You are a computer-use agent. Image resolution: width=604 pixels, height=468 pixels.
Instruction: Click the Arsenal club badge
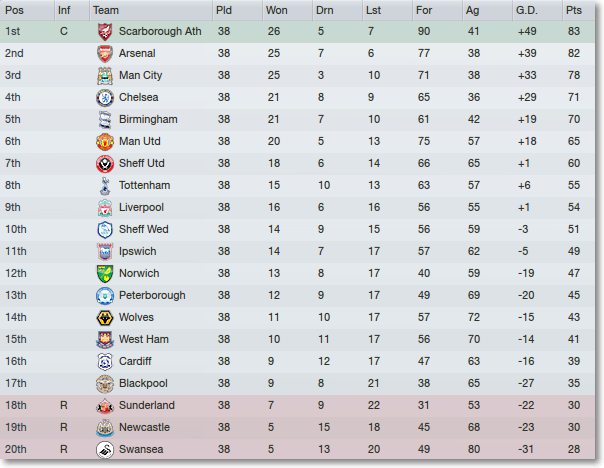coord(105,54)
